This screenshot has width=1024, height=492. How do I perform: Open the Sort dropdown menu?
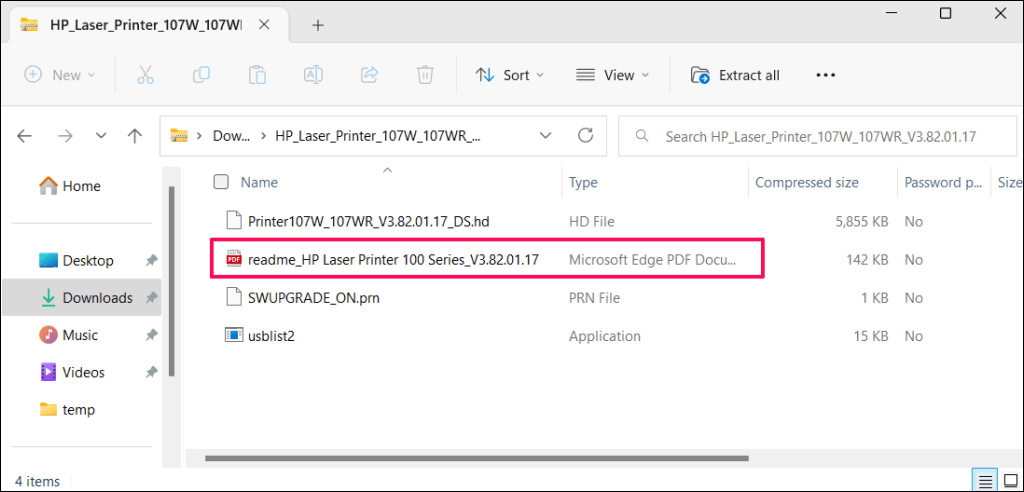pyautogui.click(x=510, y=75)
